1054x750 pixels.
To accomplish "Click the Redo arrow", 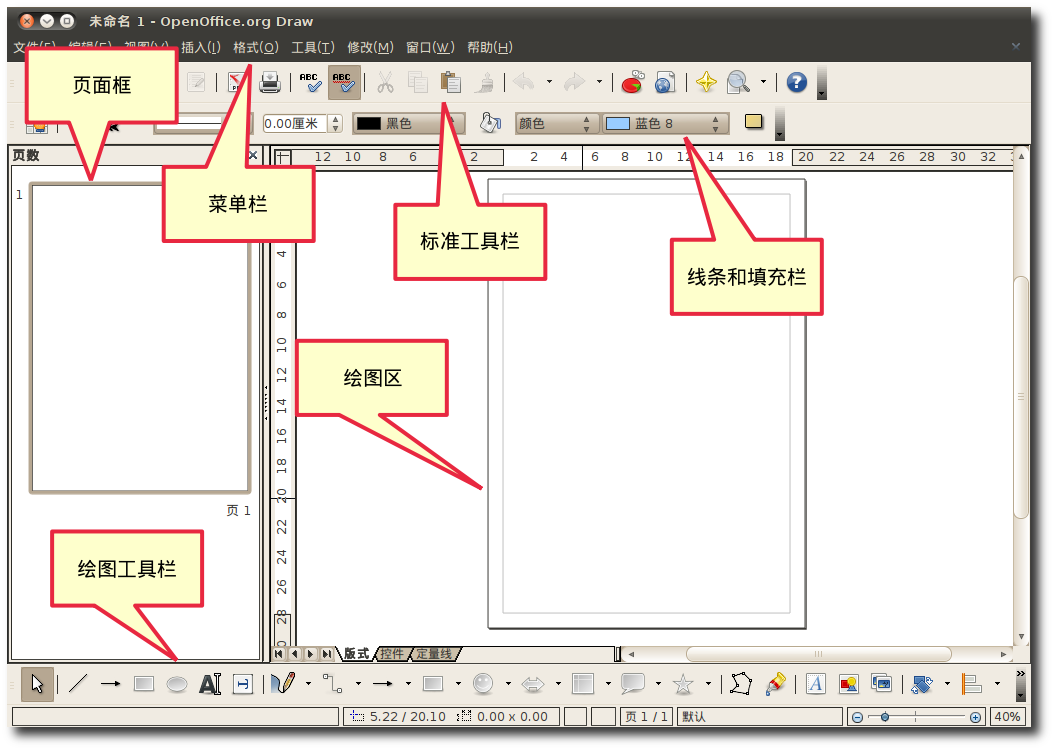I will click(574, 82).
